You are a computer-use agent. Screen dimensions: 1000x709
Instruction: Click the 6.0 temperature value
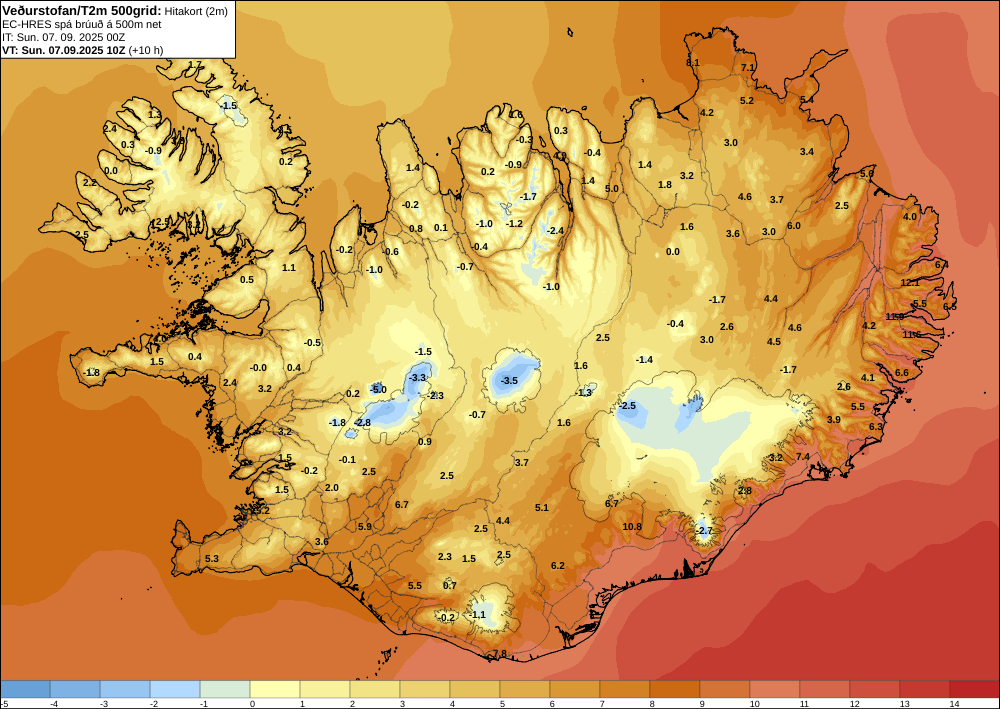pyautogui.click(x=793, y=226)
